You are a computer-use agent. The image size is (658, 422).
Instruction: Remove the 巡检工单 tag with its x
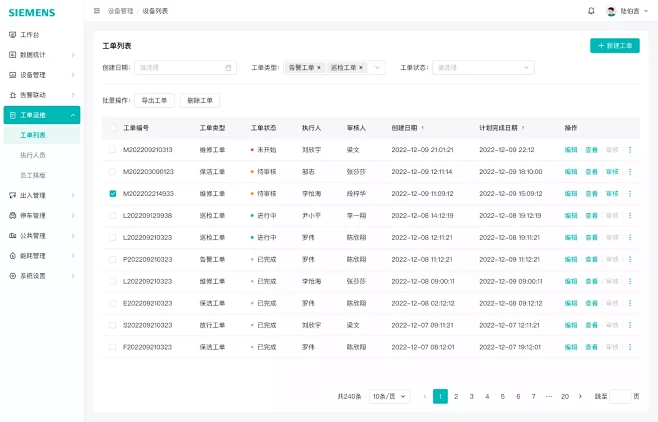pos(361,68)
